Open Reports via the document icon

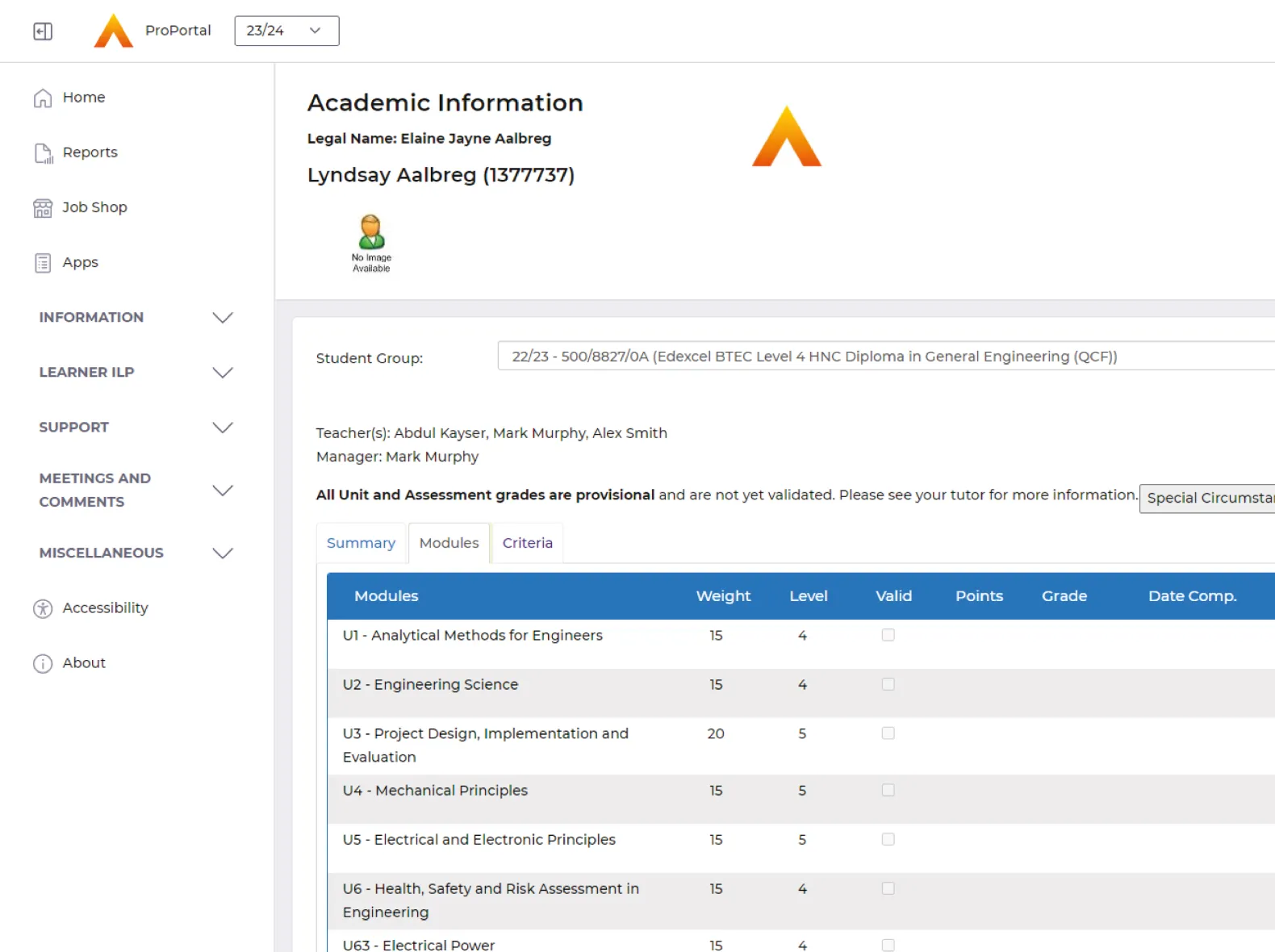(x=43, y=153)
